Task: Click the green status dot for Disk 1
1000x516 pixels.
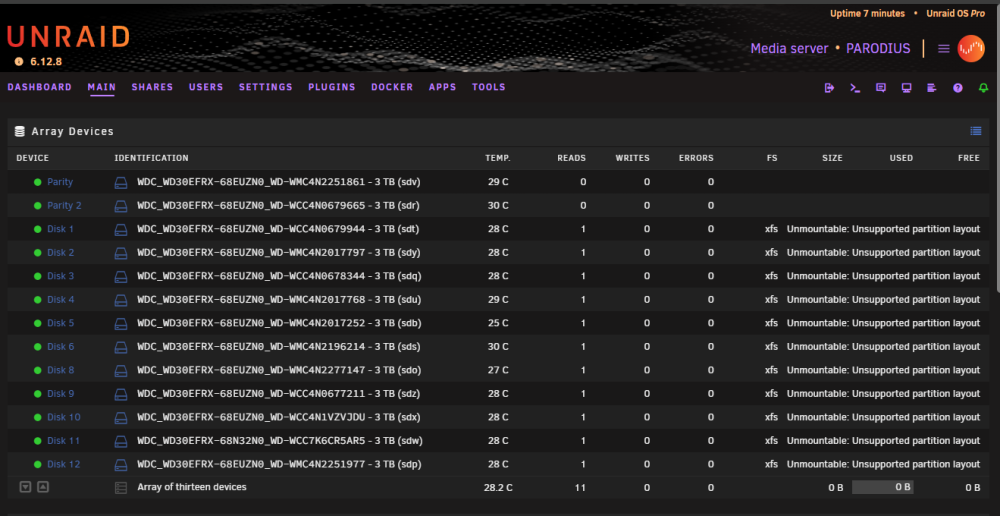Action: tap(38, 229)
